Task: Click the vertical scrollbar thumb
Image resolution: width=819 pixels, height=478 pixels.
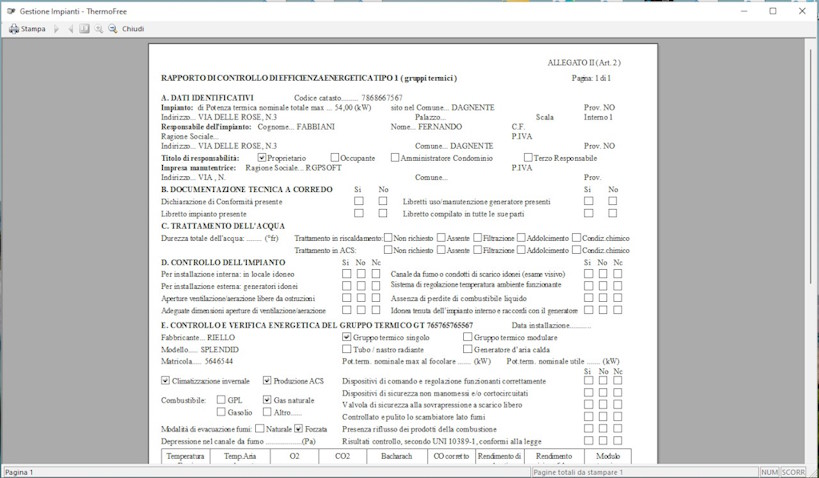Action: (811, 165)
